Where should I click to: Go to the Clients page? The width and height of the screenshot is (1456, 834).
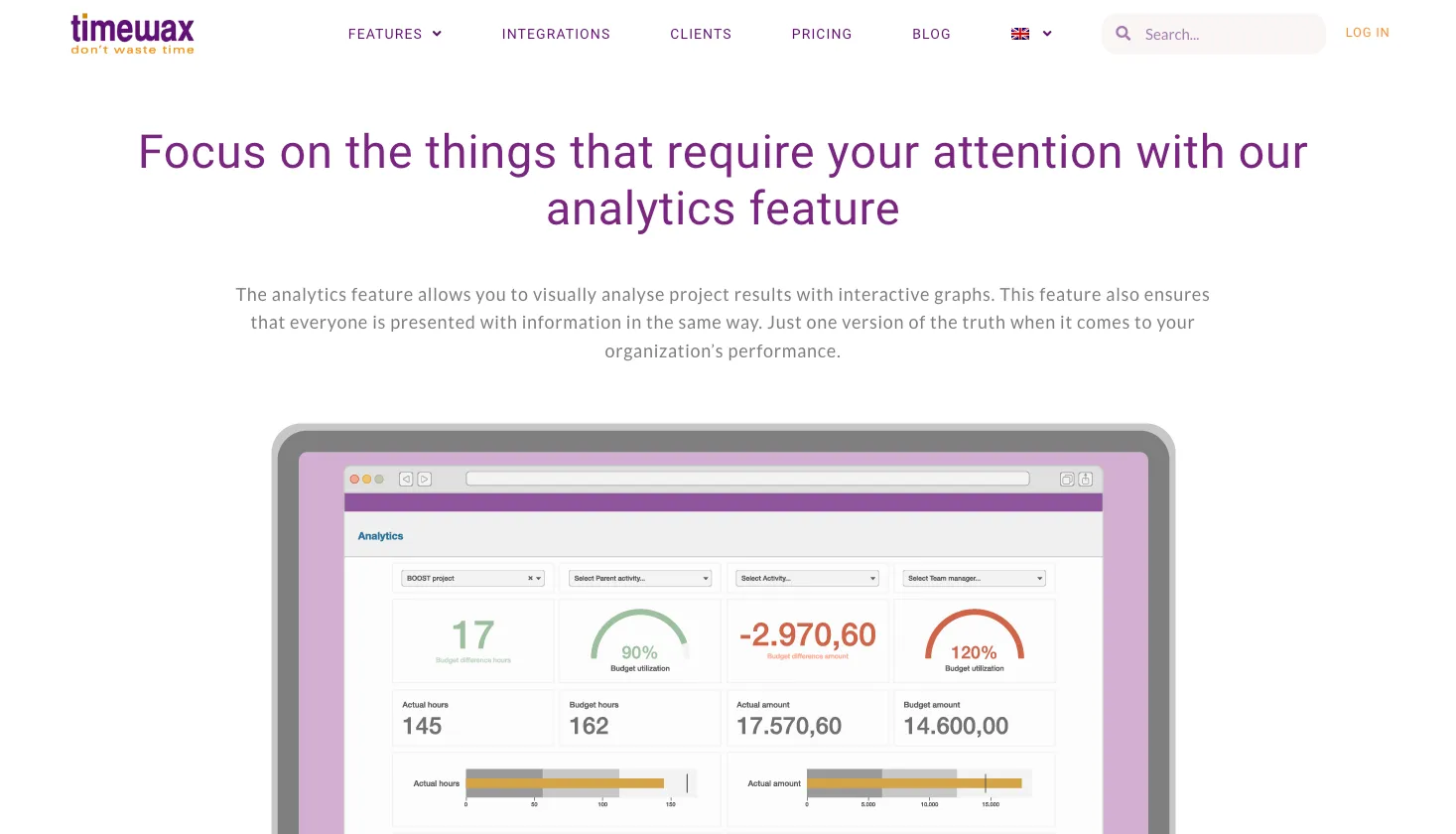tap(701, 34)
